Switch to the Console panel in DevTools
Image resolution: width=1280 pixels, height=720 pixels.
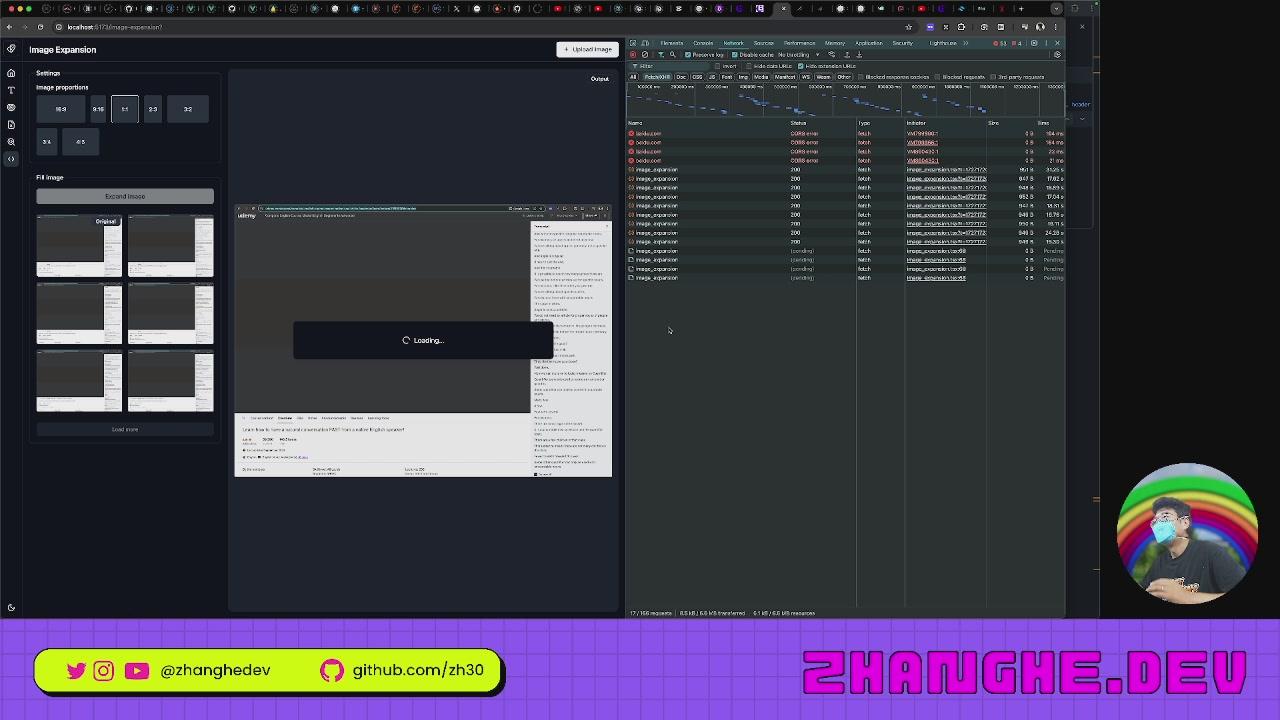702,43
